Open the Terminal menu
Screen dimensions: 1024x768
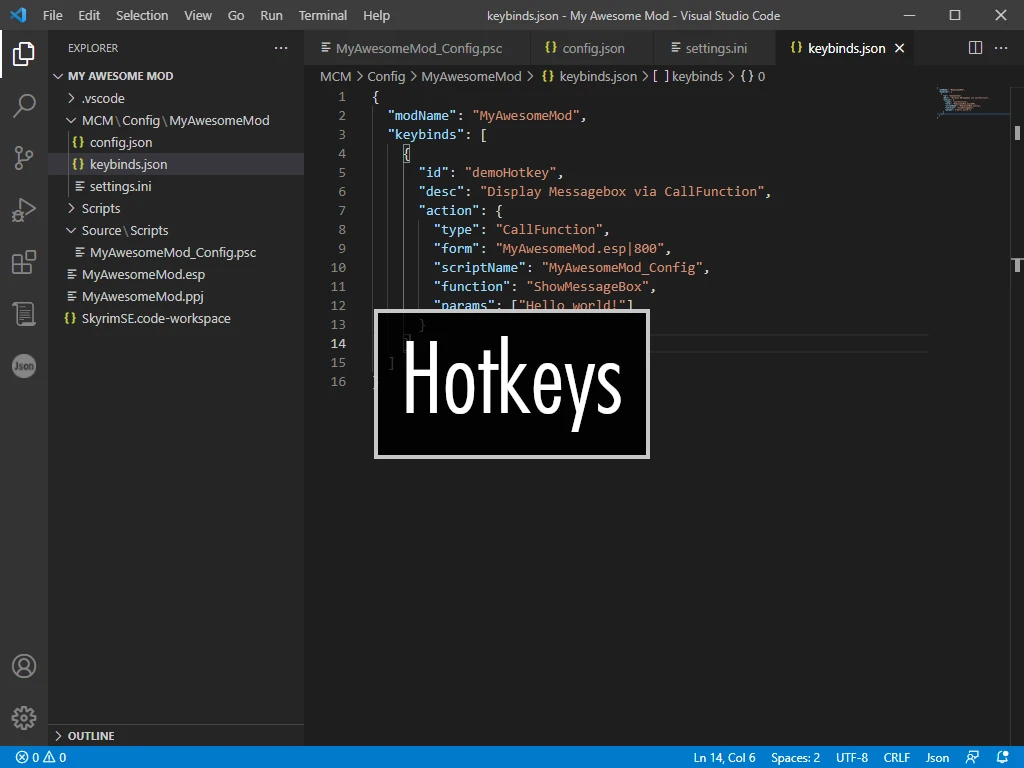coord(323,15)
